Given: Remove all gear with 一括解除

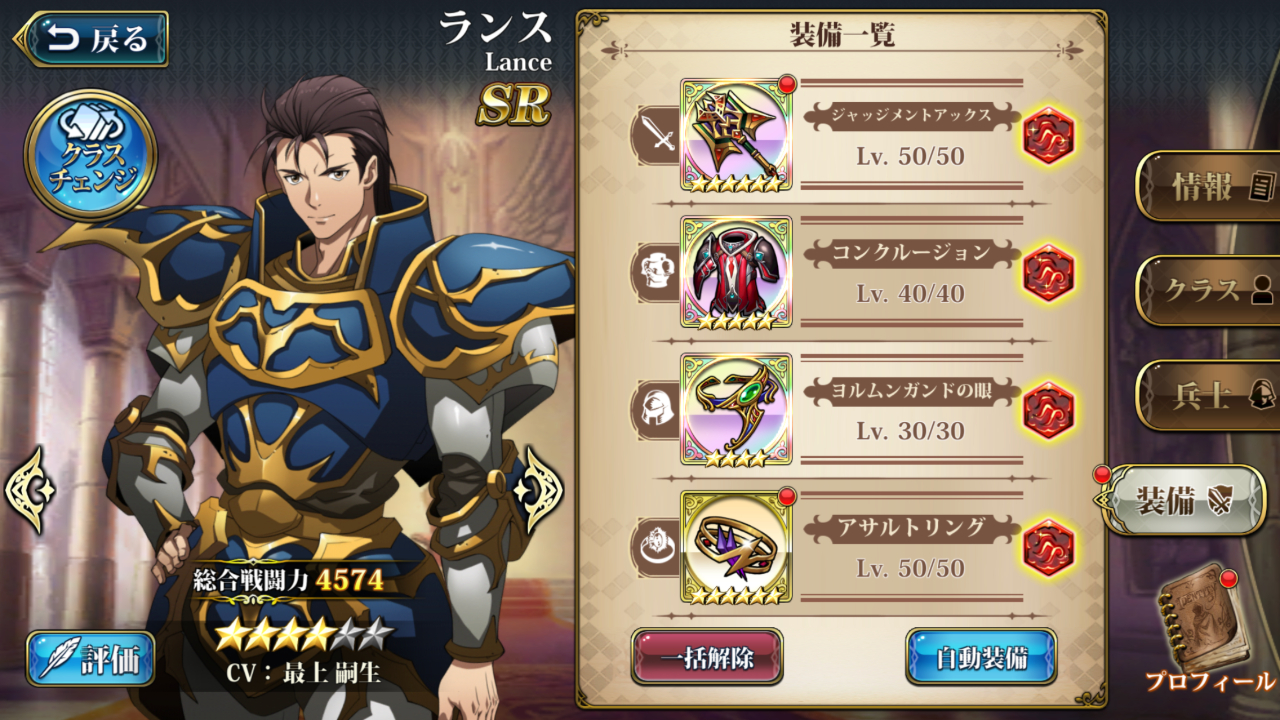Looking at the screenshot, I should 707,657.
